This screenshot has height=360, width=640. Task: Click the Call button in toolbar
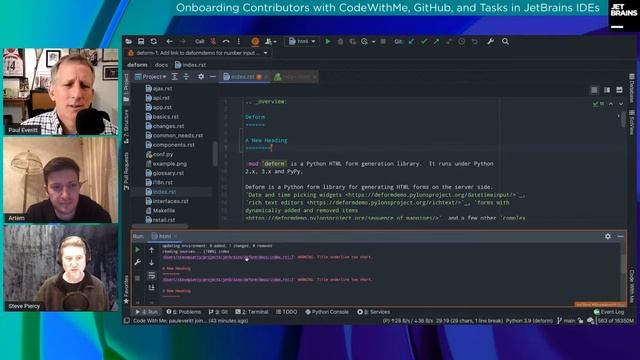click(x=200, y=42)
